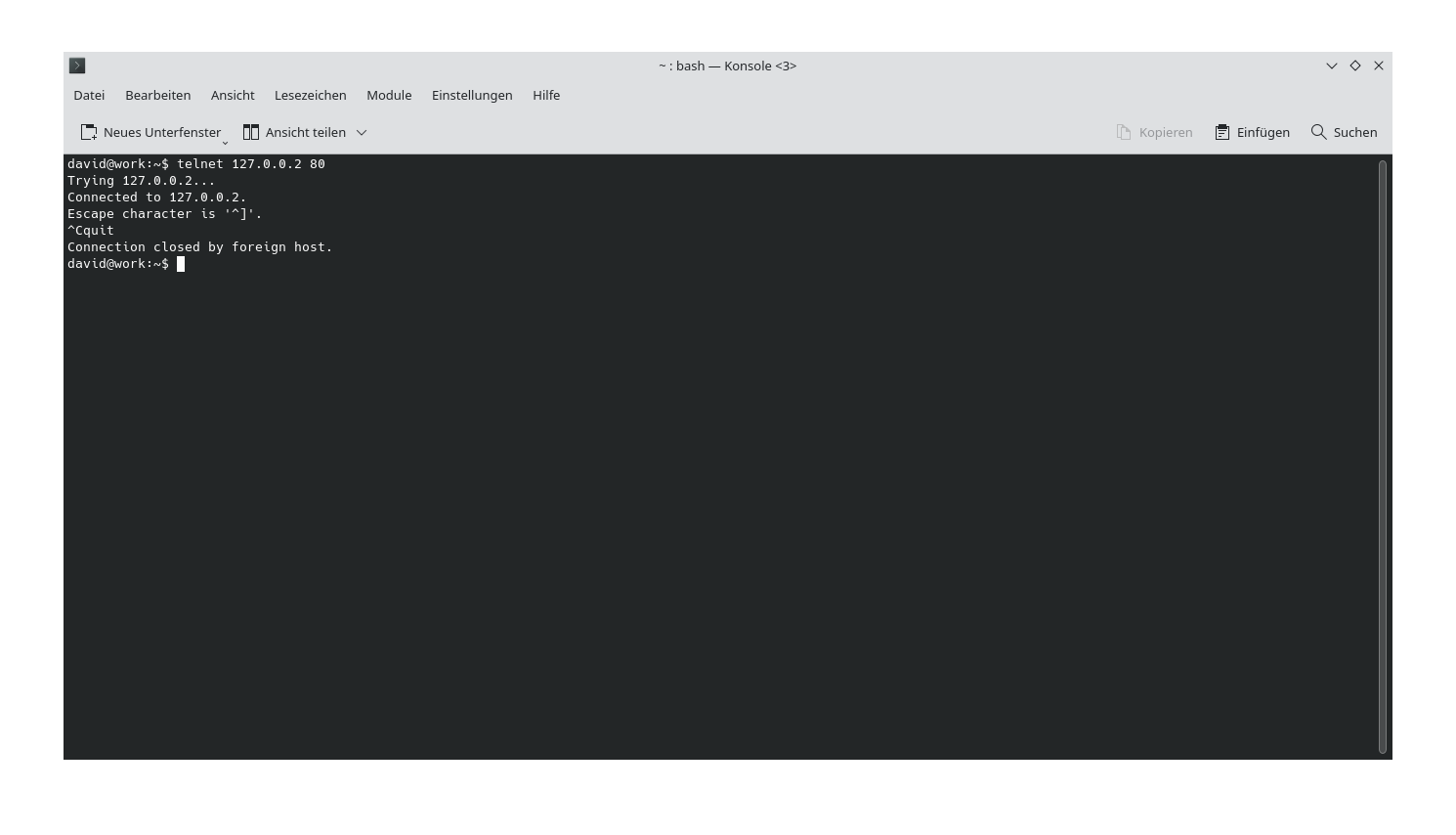
Task: Place cursor at the shell prompt
Action: [x=180, y=263]
